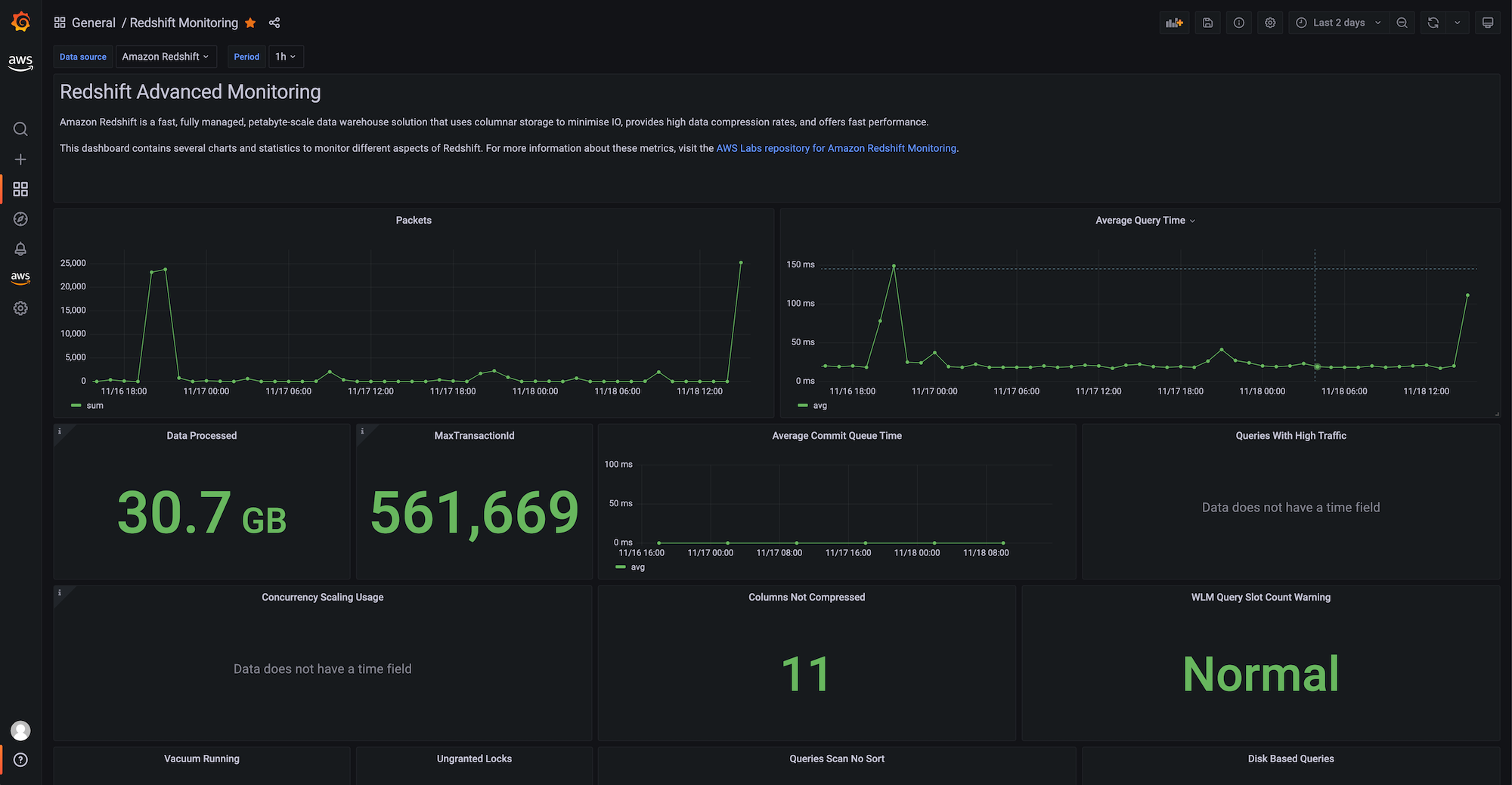Viewport: 1512px width, 785px height.
Task: Open the Configuration gear in sidebar
Action: click(x=20, y=308)
